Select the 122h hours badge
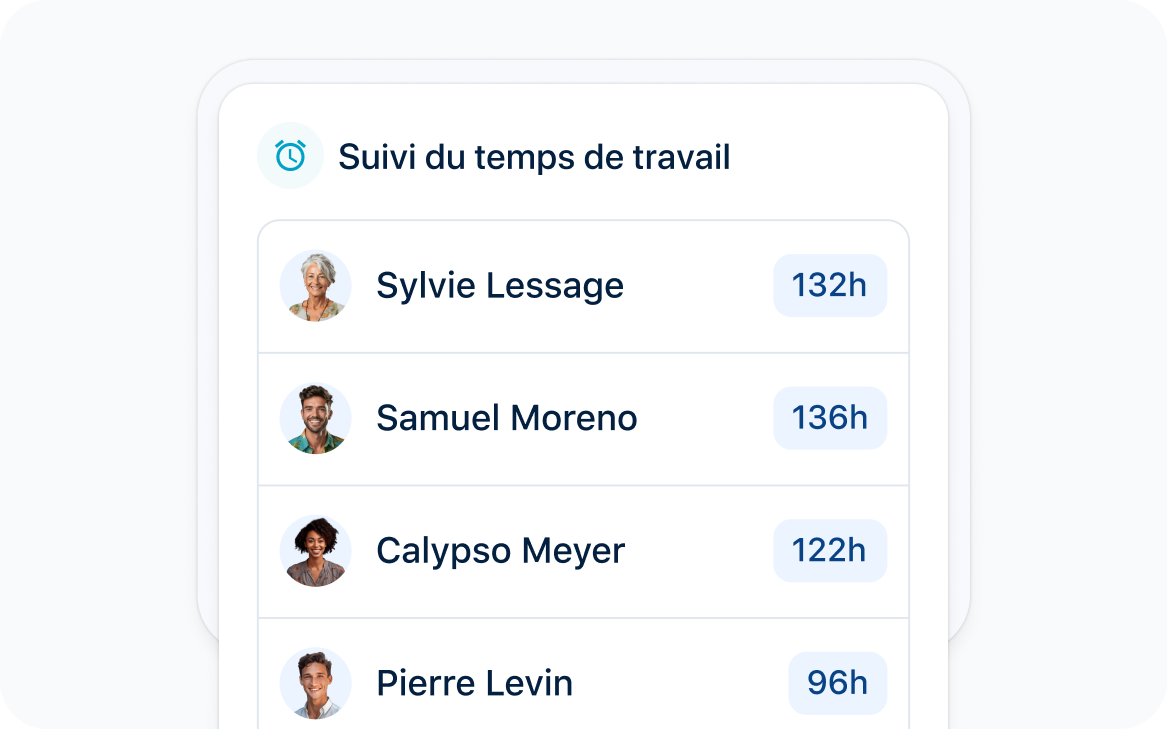 click(830, 551)
